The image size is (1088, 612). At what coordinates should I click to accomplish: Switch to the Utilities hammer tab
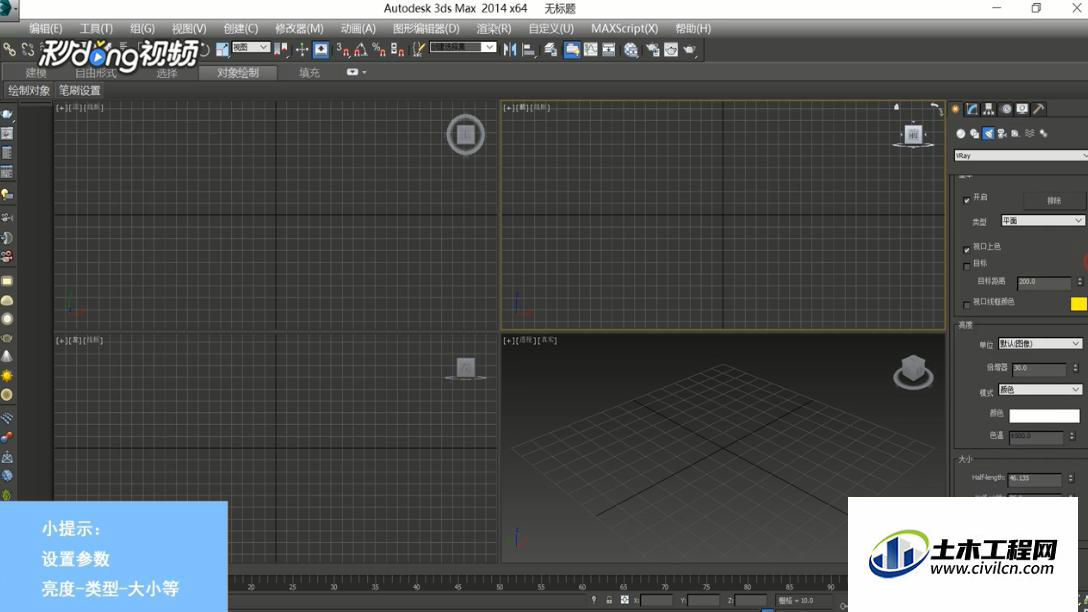pos(1039,109)
